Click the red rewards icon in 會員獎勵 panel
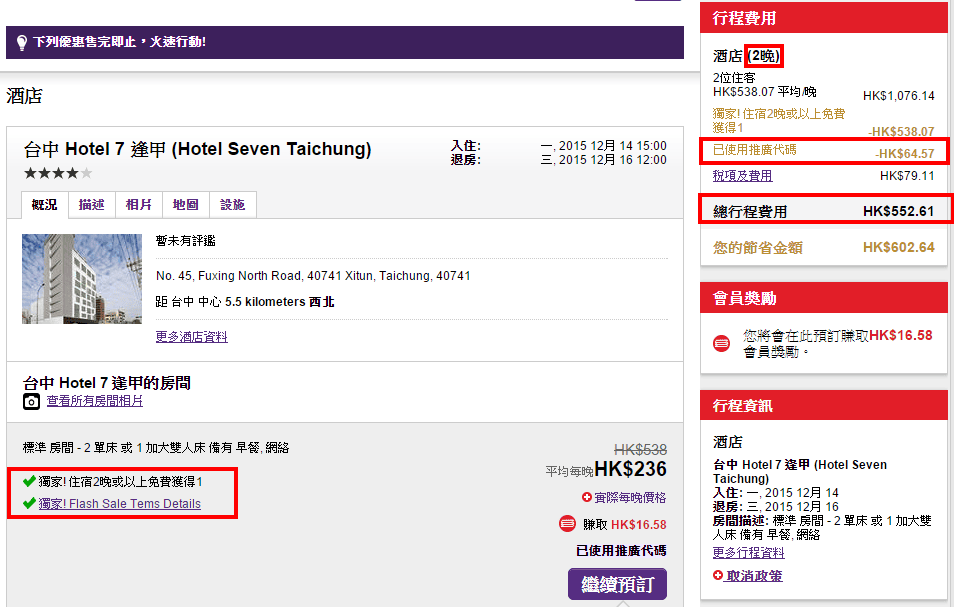 (722, 343)
